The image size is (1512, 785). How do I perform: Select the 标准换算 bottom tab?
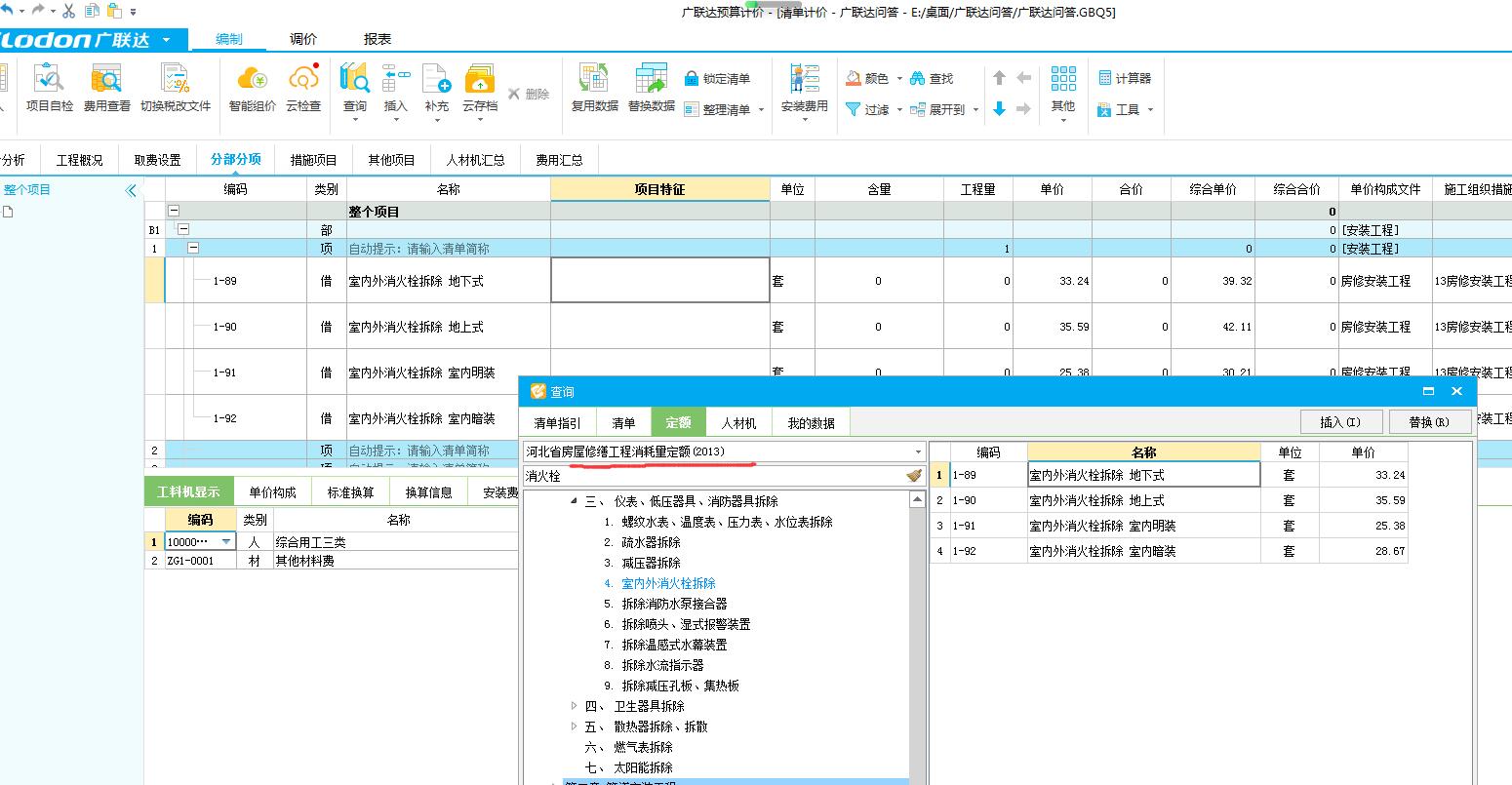(351, 492)
